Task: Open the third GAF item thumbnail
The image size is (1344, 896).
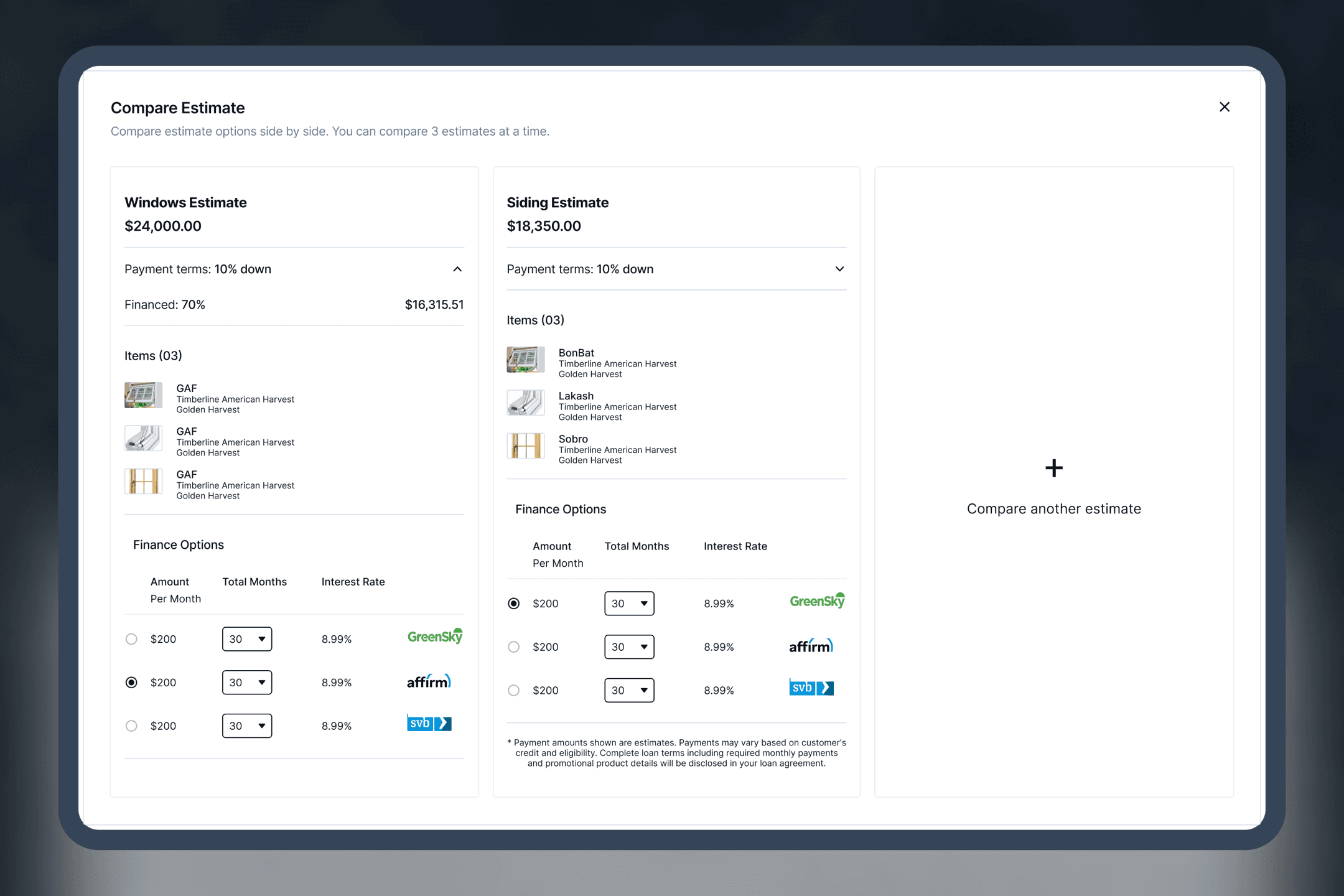Action: point(143,481)
